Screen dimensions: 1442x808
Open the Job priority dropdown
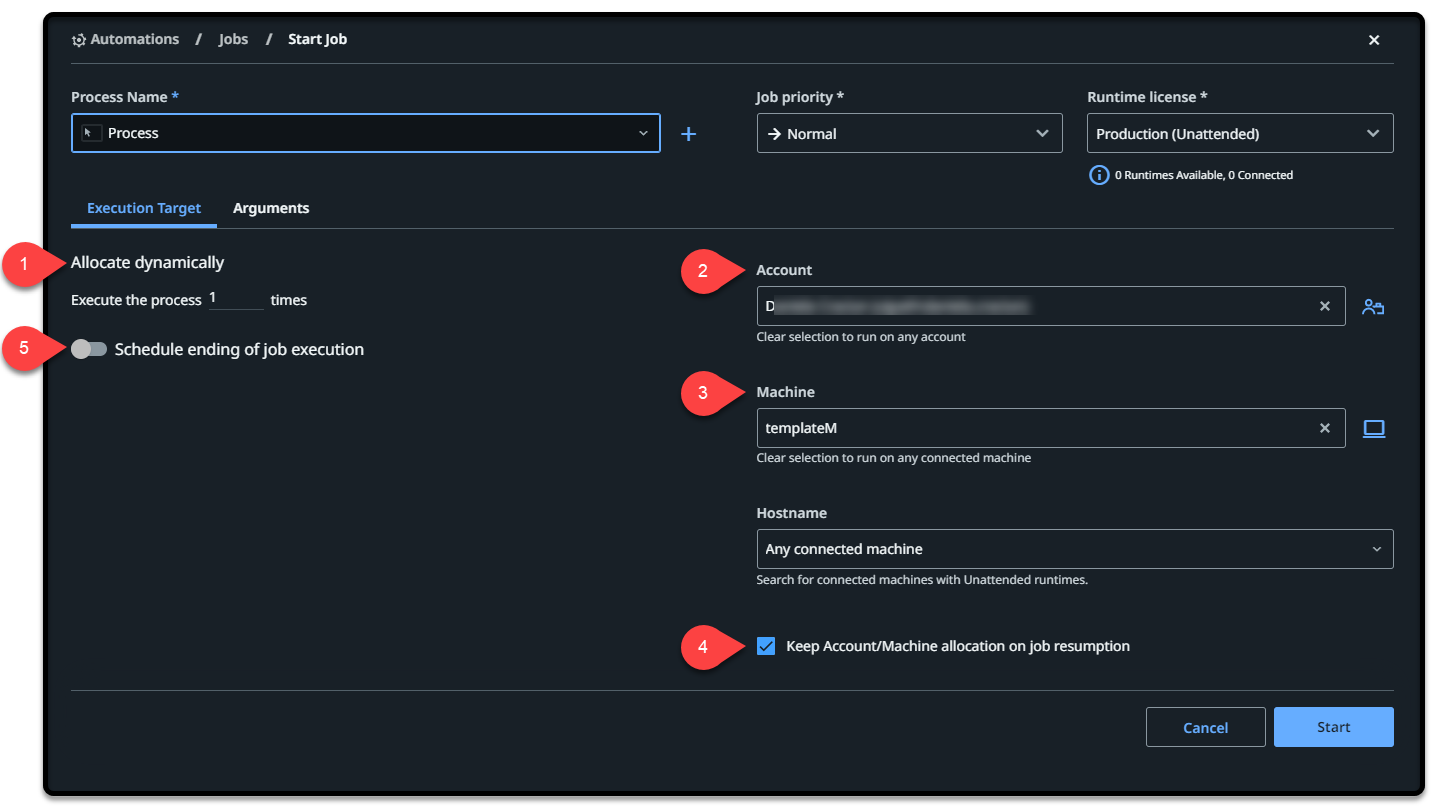coord(910,133)
